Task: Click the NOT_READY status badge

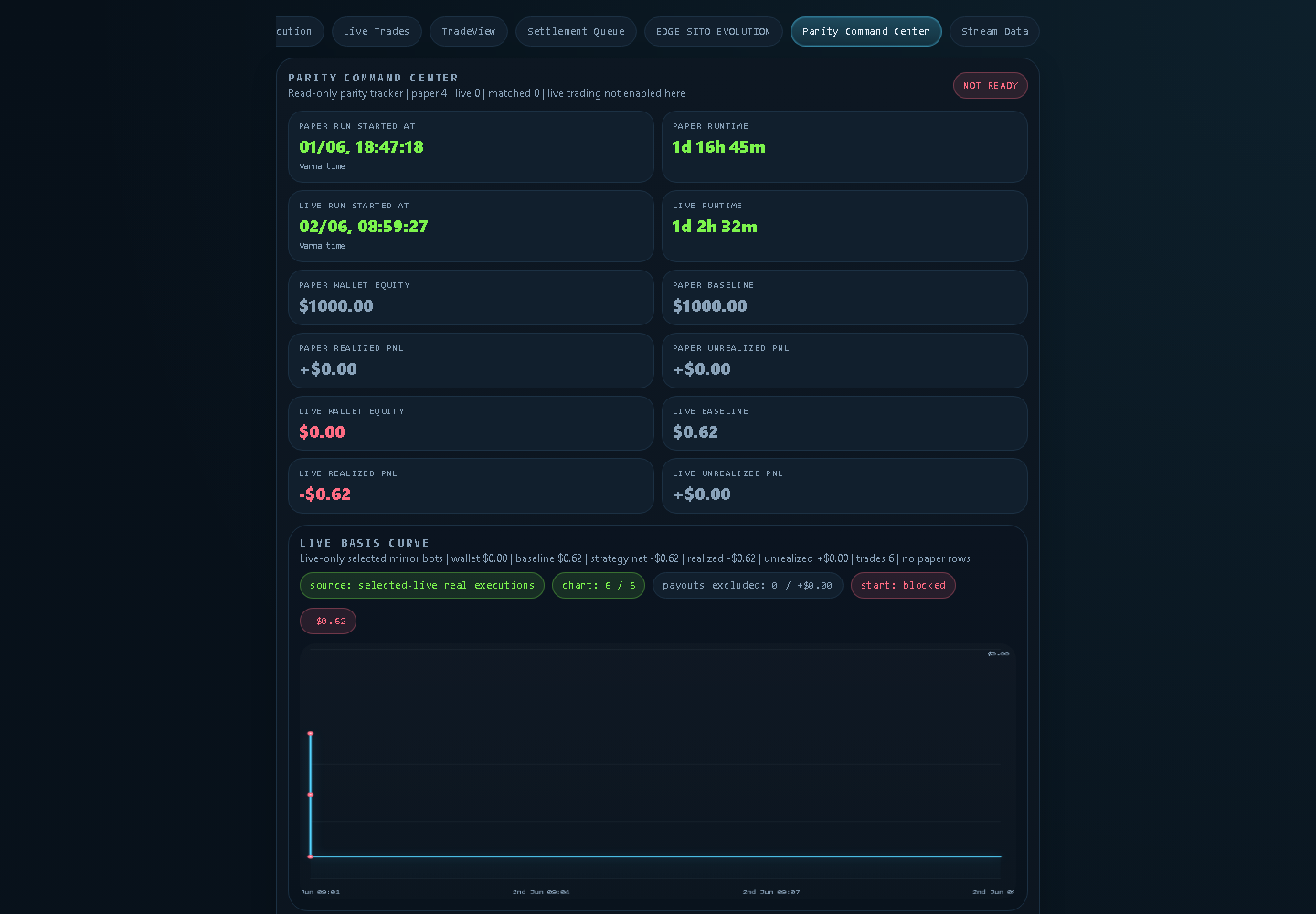Action: (990, 86)
